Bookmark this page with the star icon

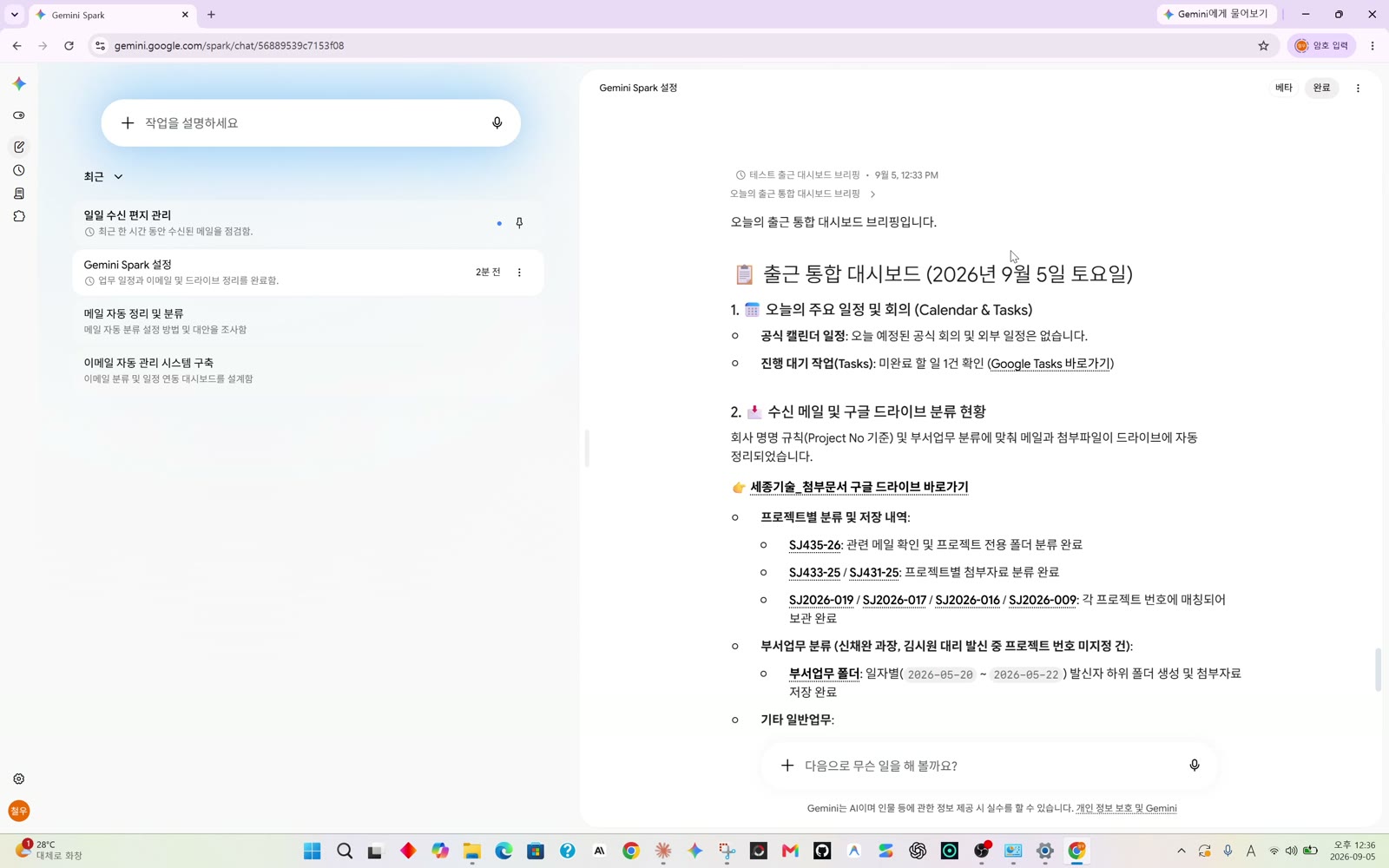(x=1263, y=46)
